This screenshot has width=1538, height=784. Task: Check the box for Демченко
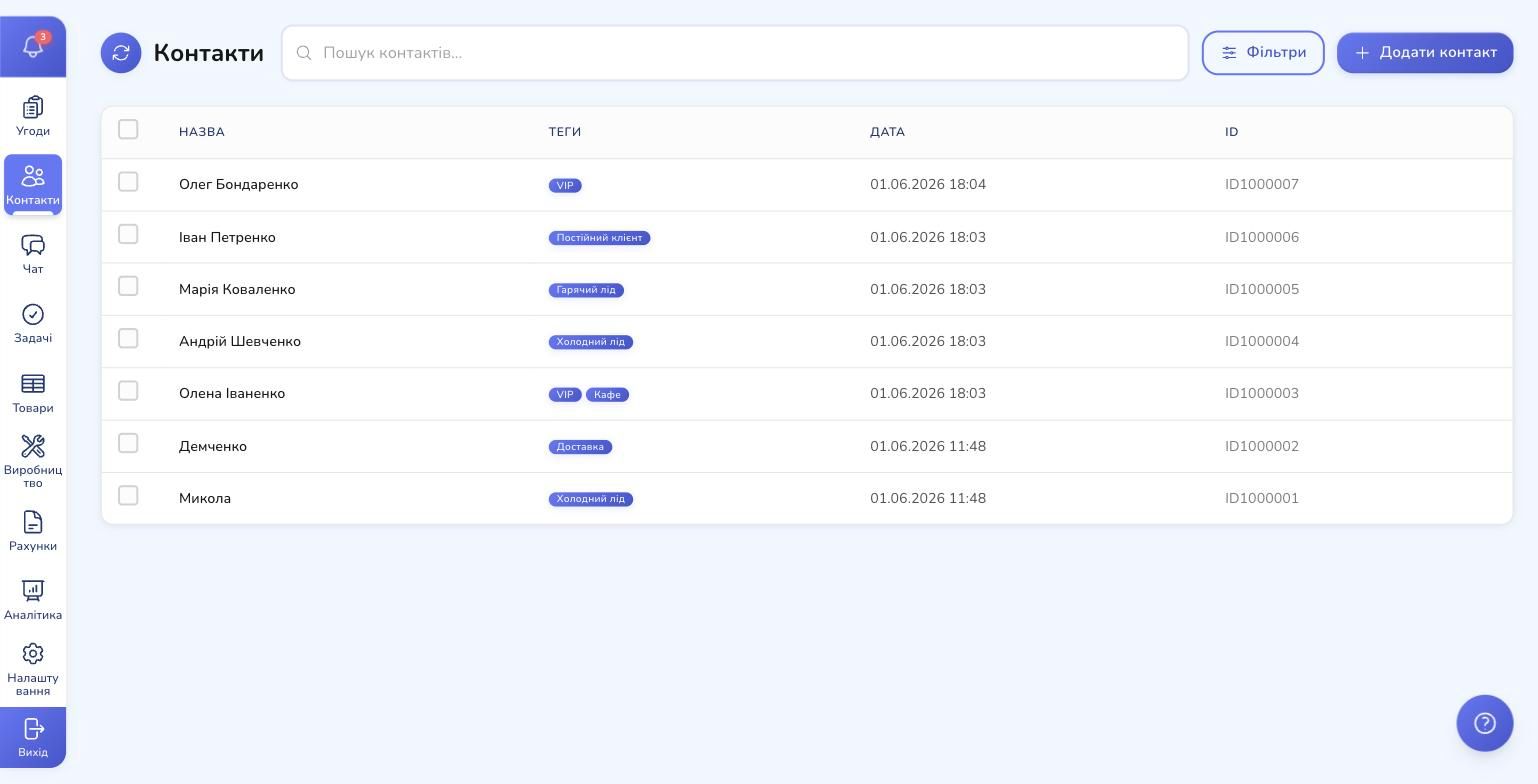[x=128, y=443]
